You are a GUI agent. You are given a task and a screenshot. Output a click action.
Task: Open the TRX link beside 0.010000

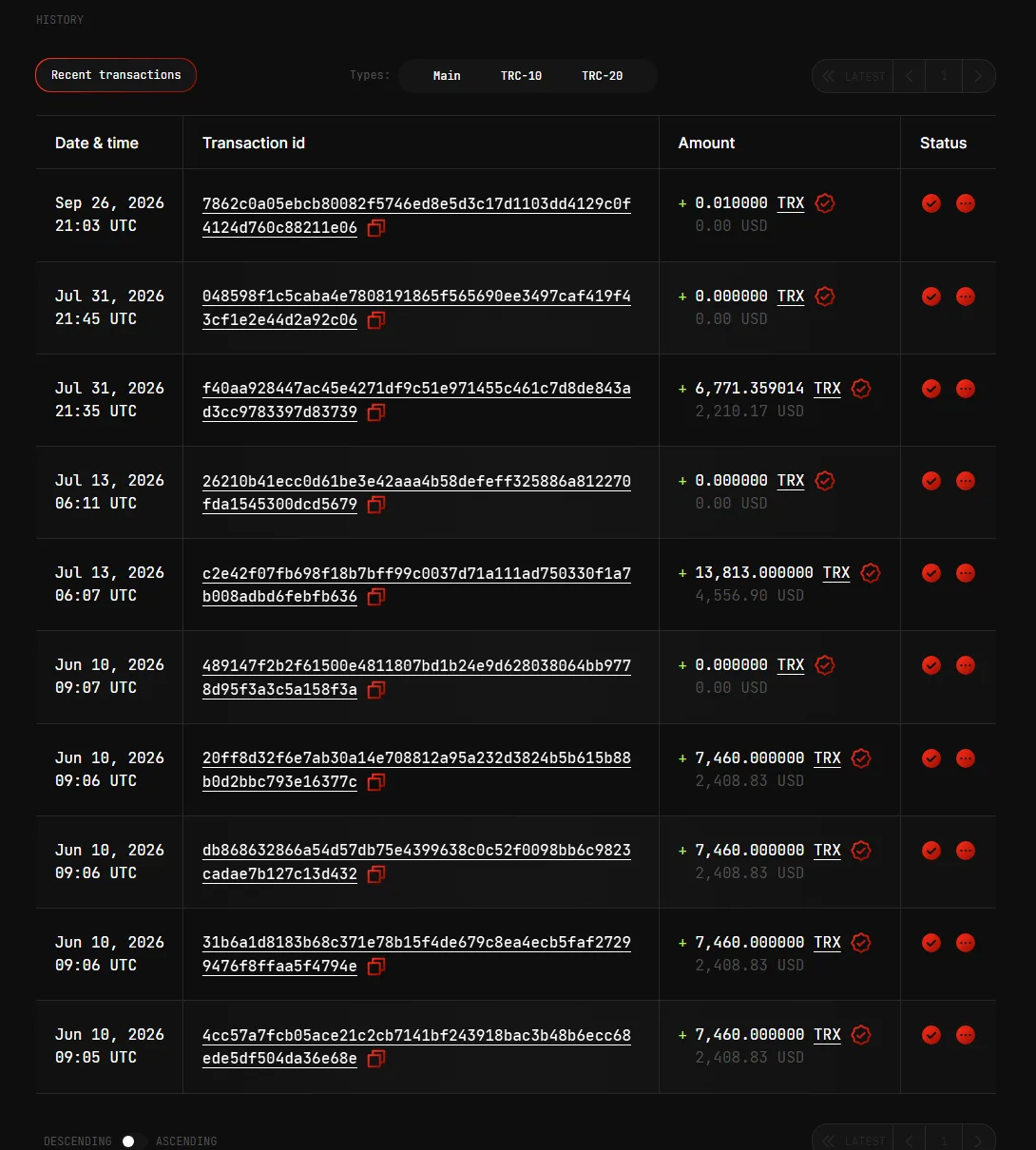pos(791,203)
